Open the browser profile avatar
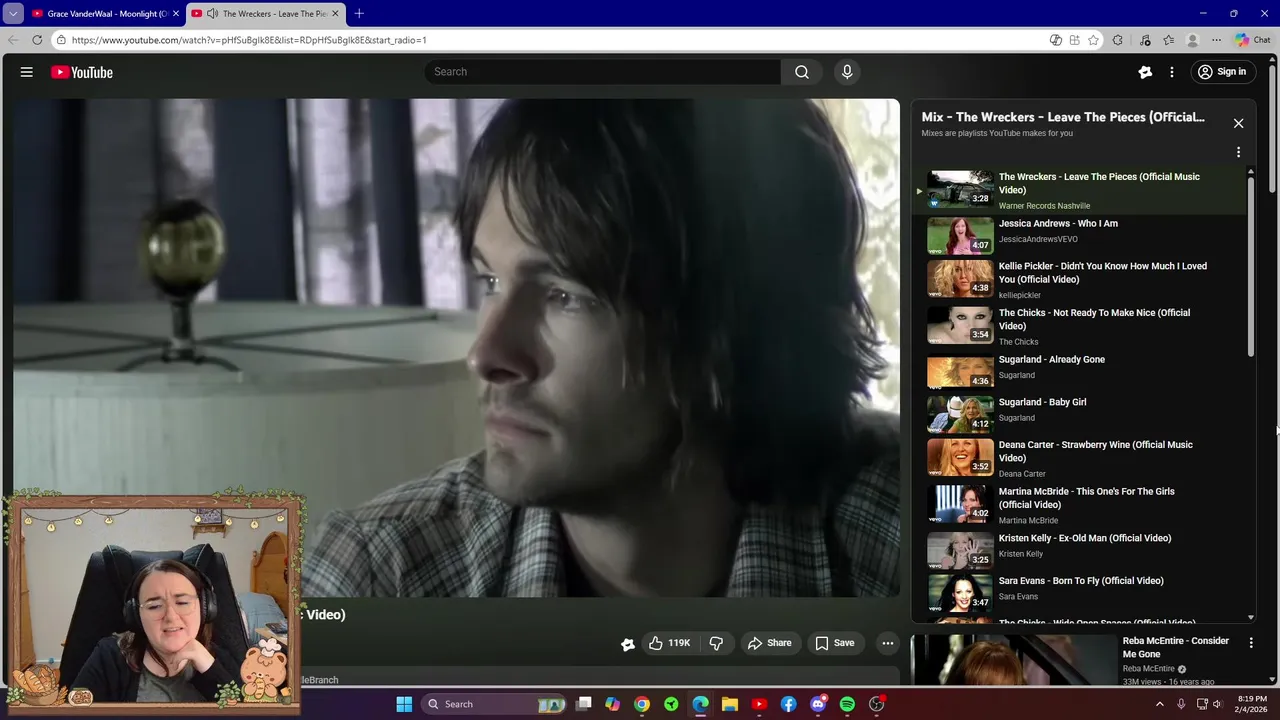Screen dimensions: 1280x720 tap(1192, 40)
